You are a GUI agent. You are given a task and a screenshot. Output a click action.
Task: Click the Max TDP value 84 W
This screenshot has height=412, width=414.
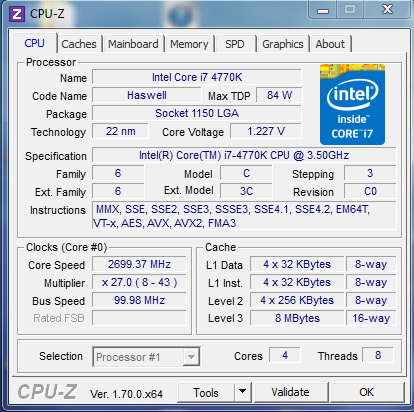(x=279, y=95)
